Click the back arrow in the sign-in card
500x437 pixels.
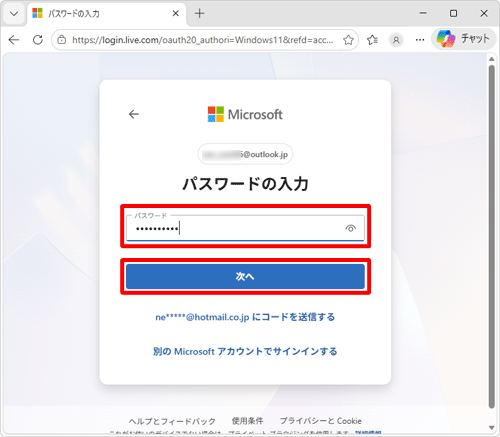(134, 114)
